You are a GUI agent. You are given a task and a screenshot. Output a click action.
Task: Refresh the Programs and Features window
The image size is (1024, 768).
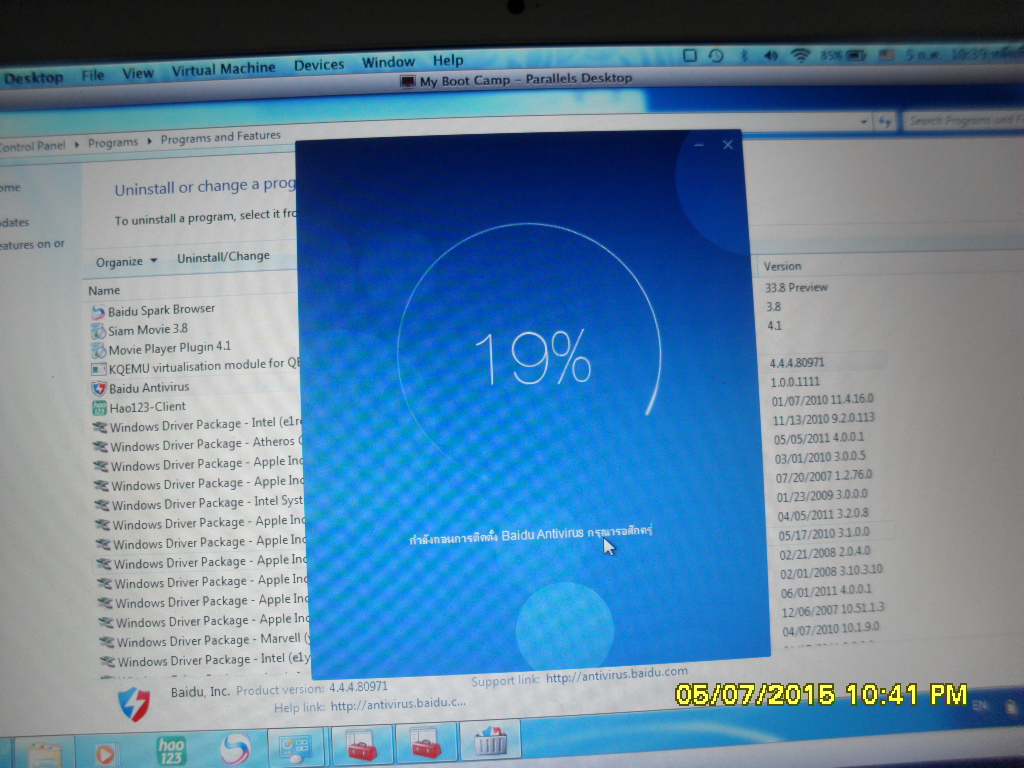click(x=886, y=121)
